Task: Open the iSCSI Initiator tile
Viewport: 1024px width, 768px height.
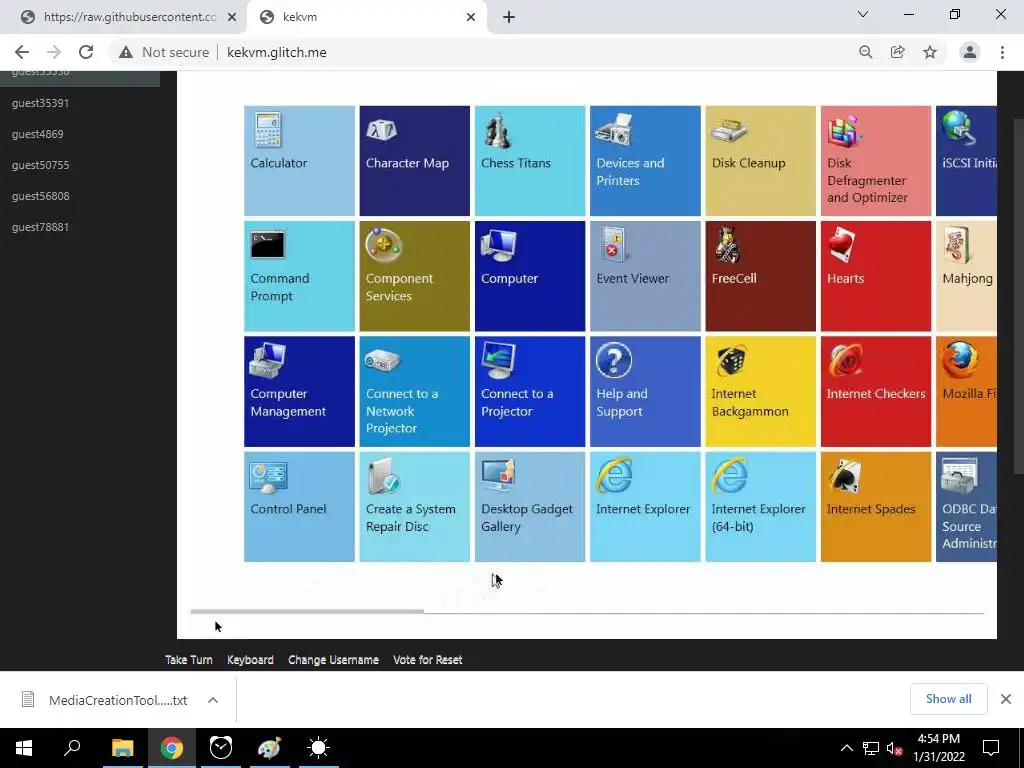Action: pos(967,161)
